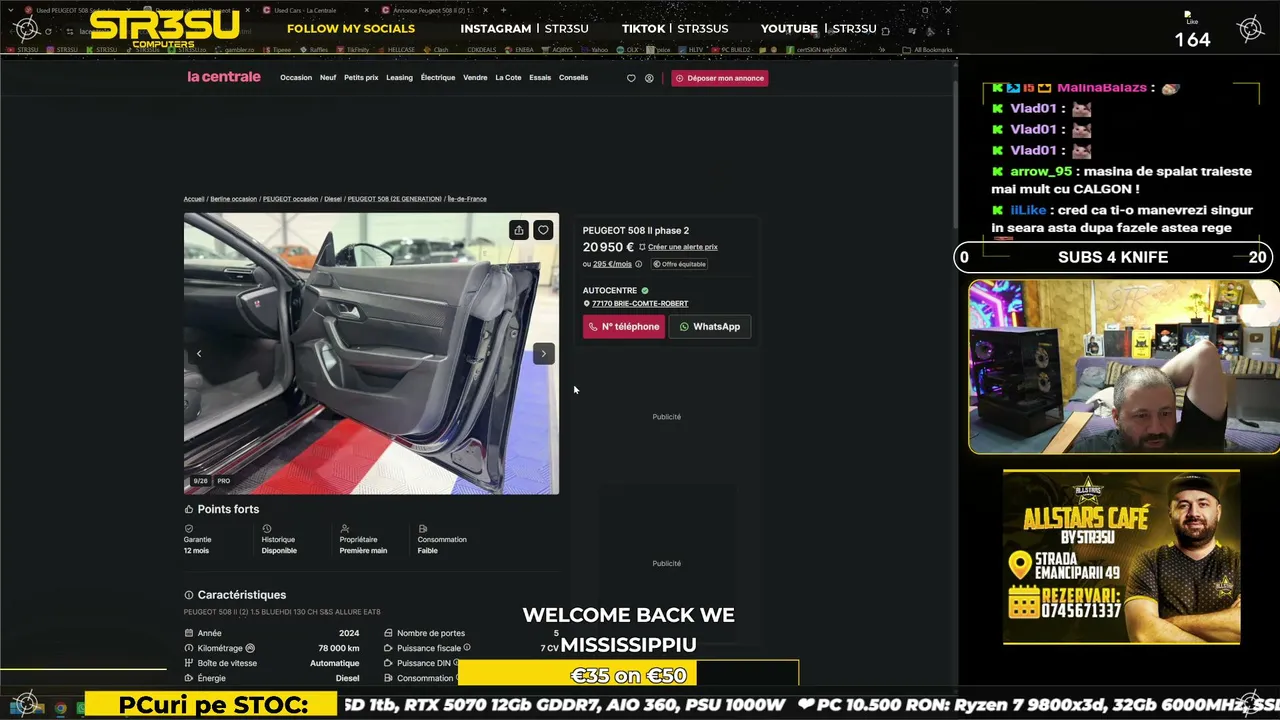This screenshot has width=1280, height=720.
Task: Click the info icon beside Puissance fiscale
Action: 467,648
